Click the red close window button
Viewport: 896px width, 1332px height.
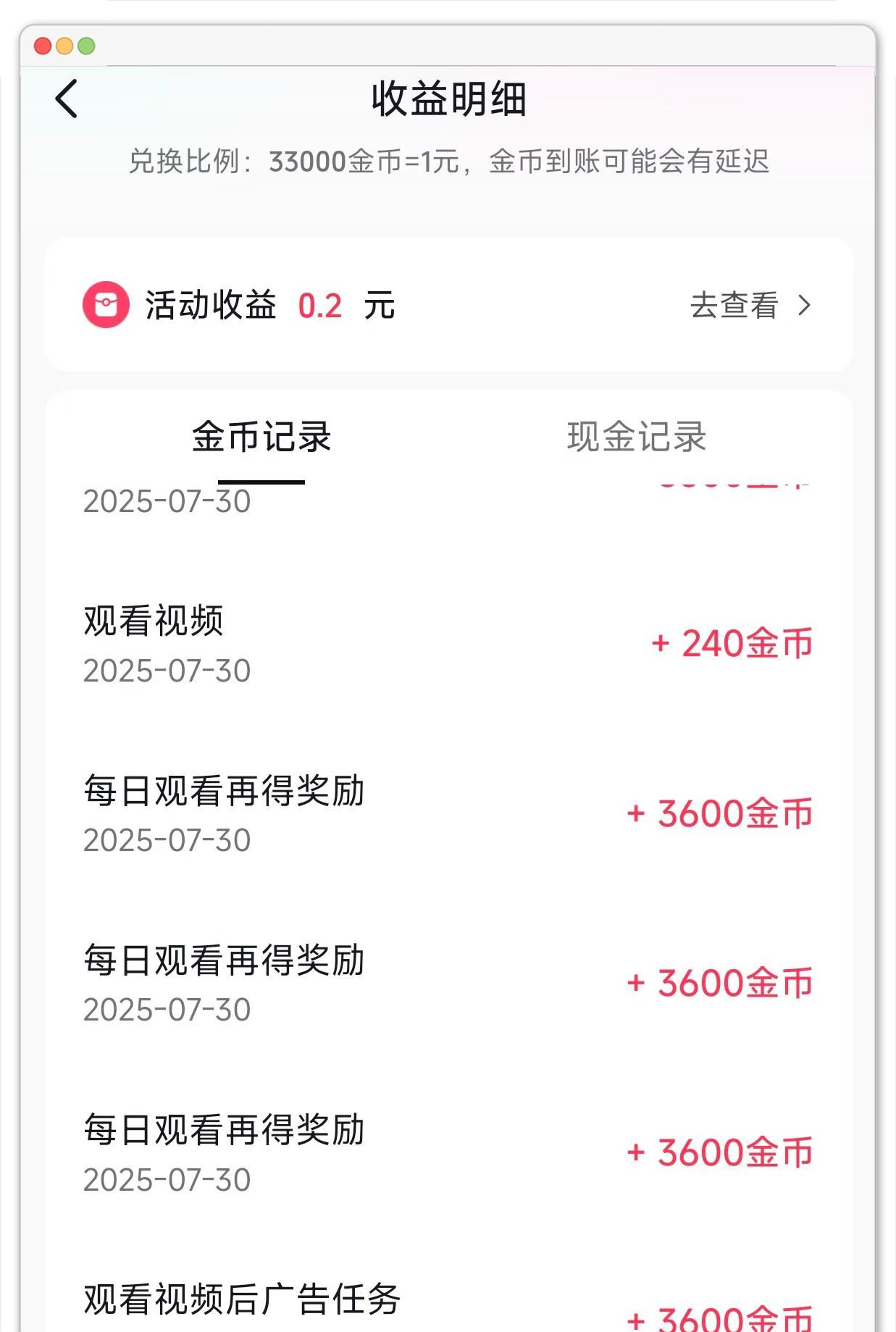click(x=43, y=46)
